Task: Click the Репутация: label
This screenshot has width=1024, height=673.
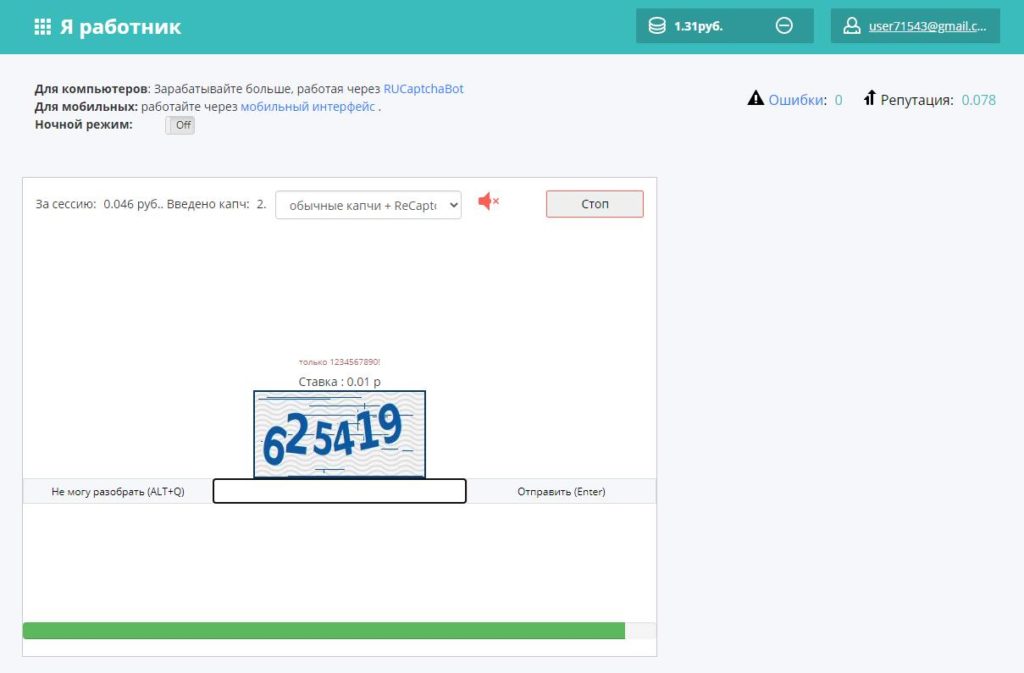Action: [x=917, y=100]
